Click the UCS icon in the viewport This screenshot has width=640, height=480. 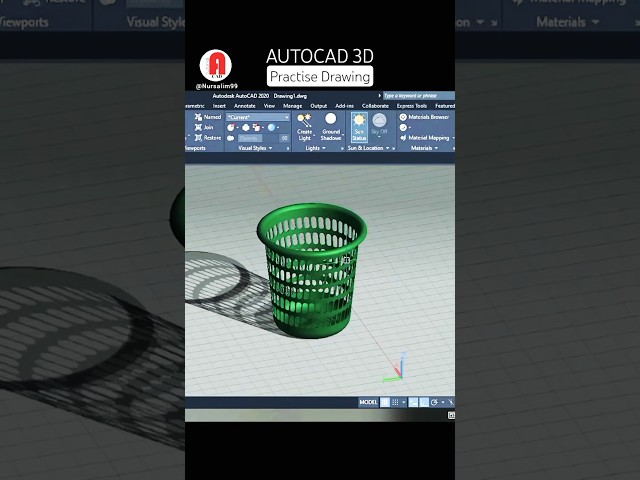coord(394,368)
